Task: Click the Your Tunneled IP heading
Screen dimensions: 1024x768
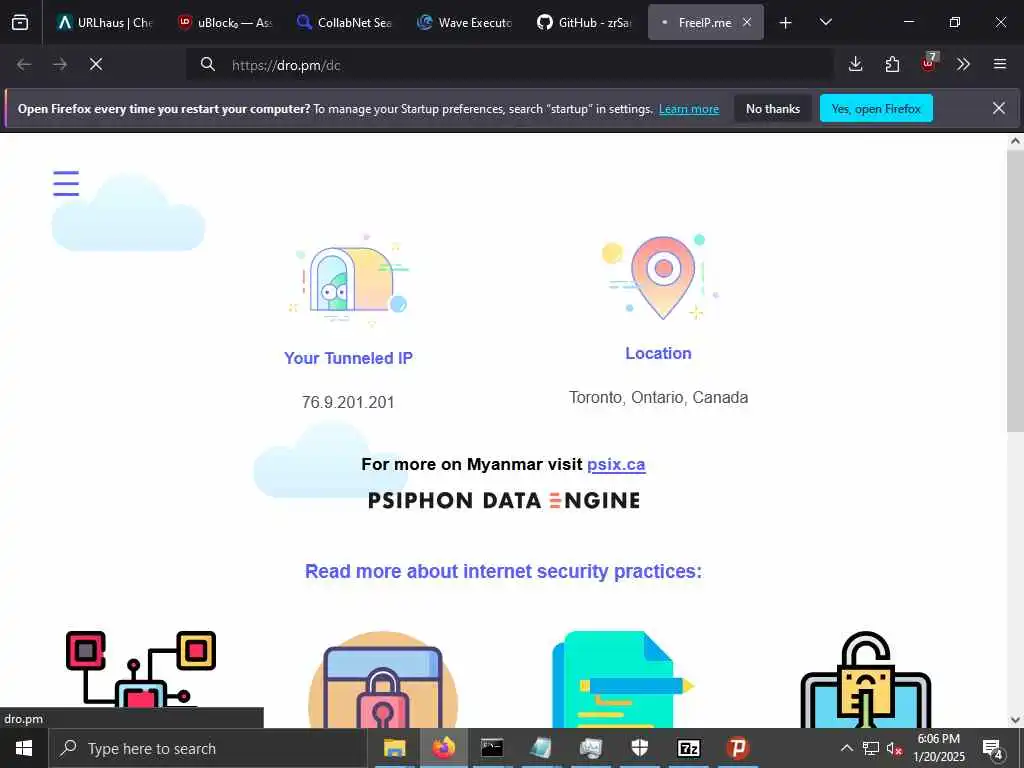Action: 348,358
